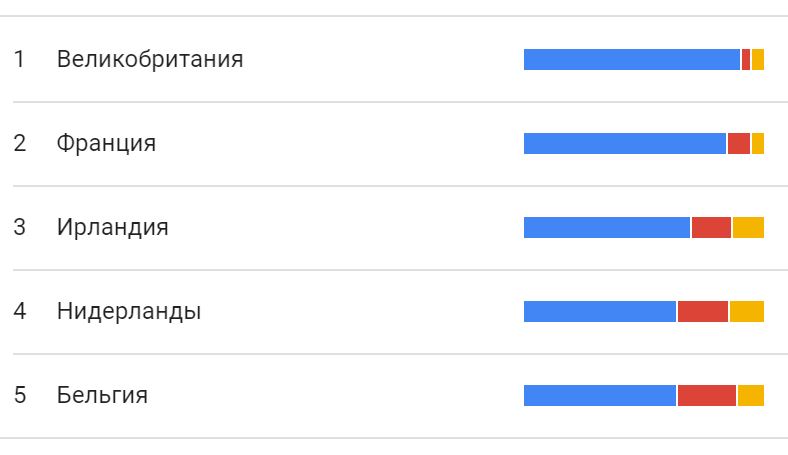Select Бельгия in the ranking list

pyautogui.click(x=102, y=395)
